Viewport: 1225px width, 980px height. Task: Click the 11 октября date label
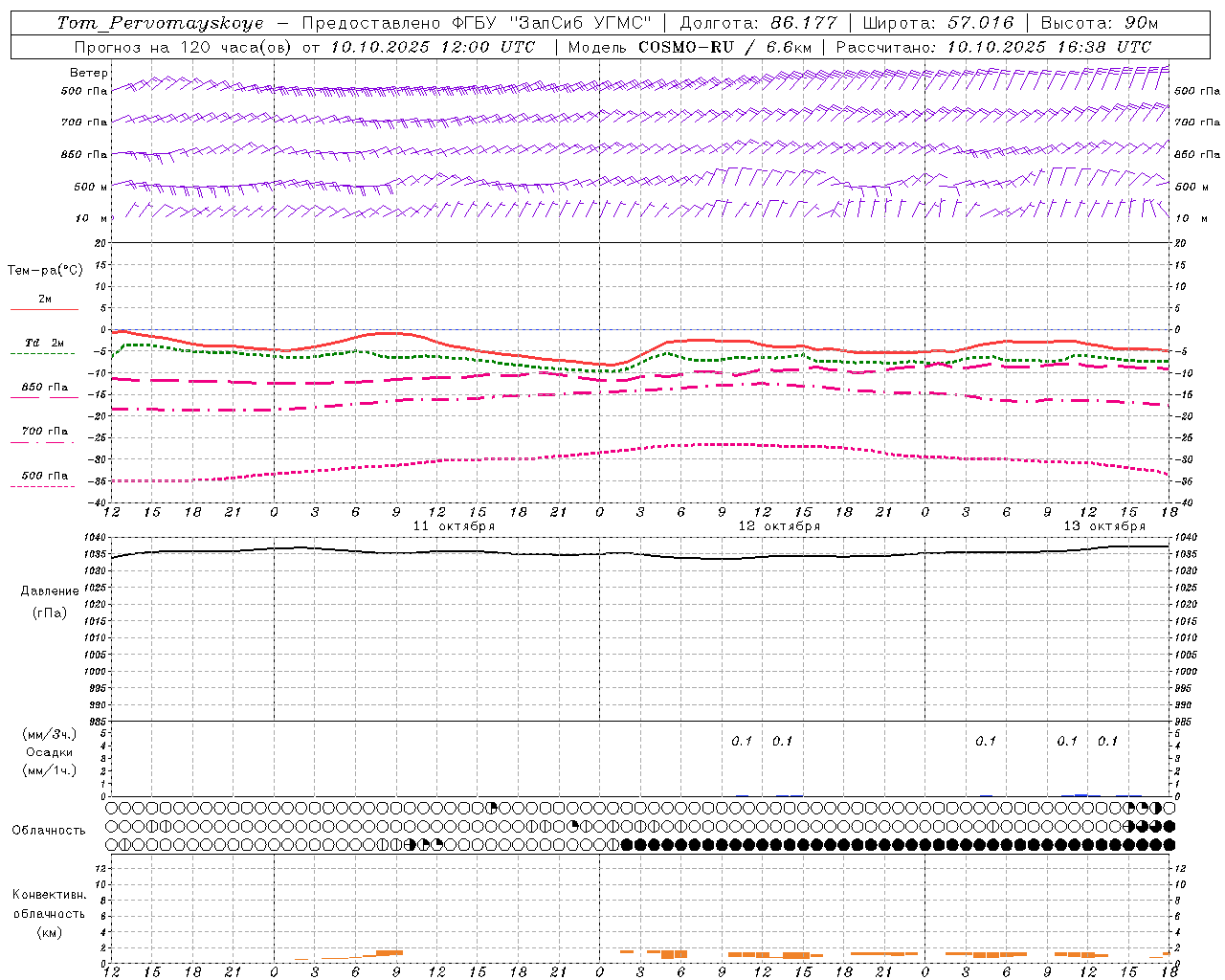(454, 526)
